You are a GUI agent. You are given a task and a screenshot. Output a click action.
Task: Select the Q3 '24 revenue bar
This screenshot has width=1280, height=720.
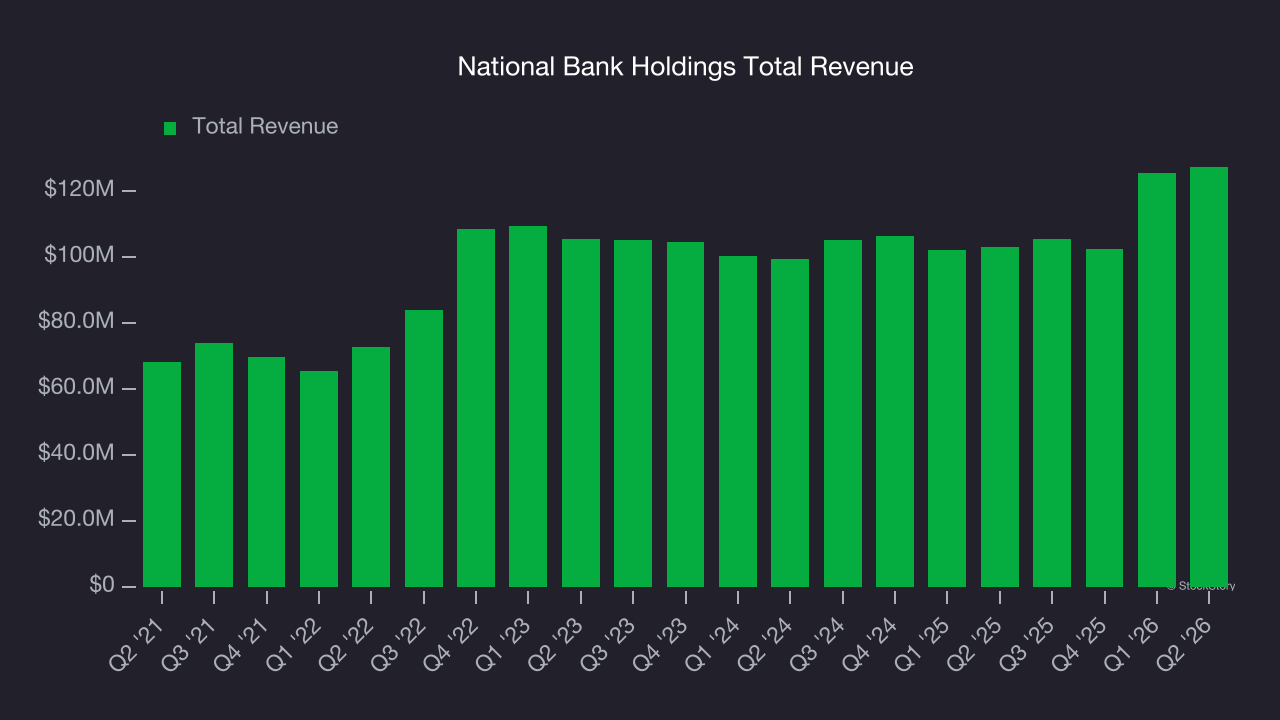[843, 413]
